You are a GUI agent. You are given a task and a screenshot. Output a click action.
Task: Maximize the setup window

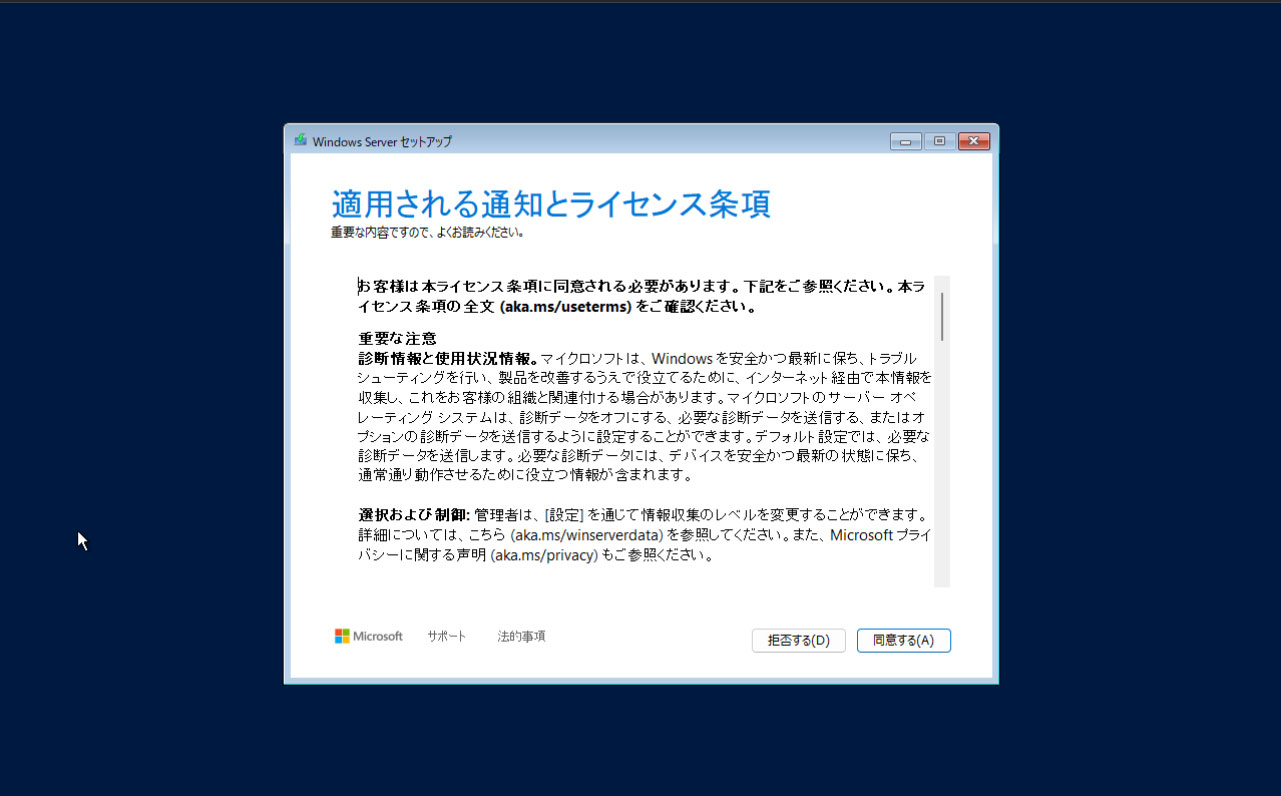939,141
